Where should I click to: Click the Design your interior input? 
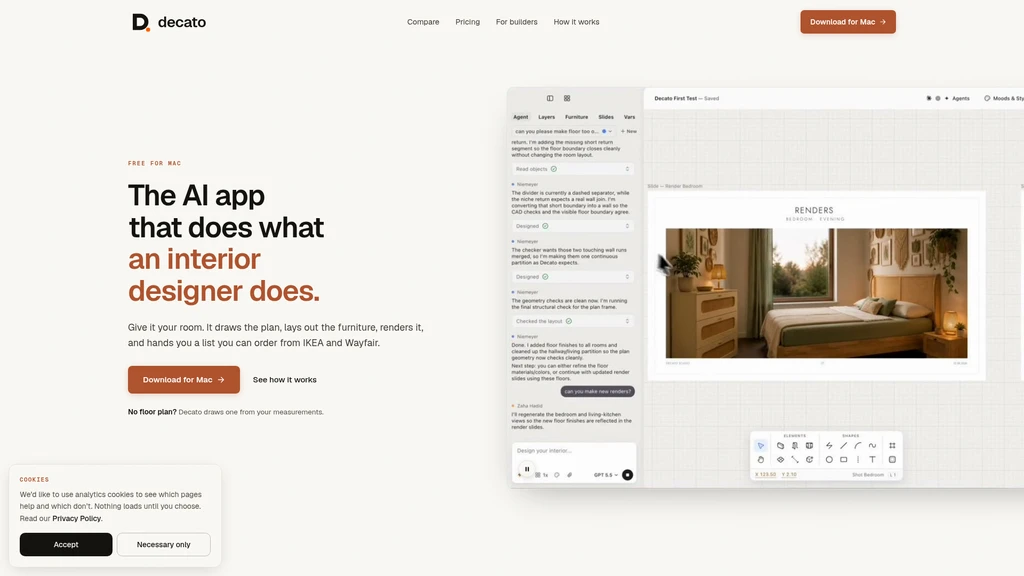coord(573,451)
